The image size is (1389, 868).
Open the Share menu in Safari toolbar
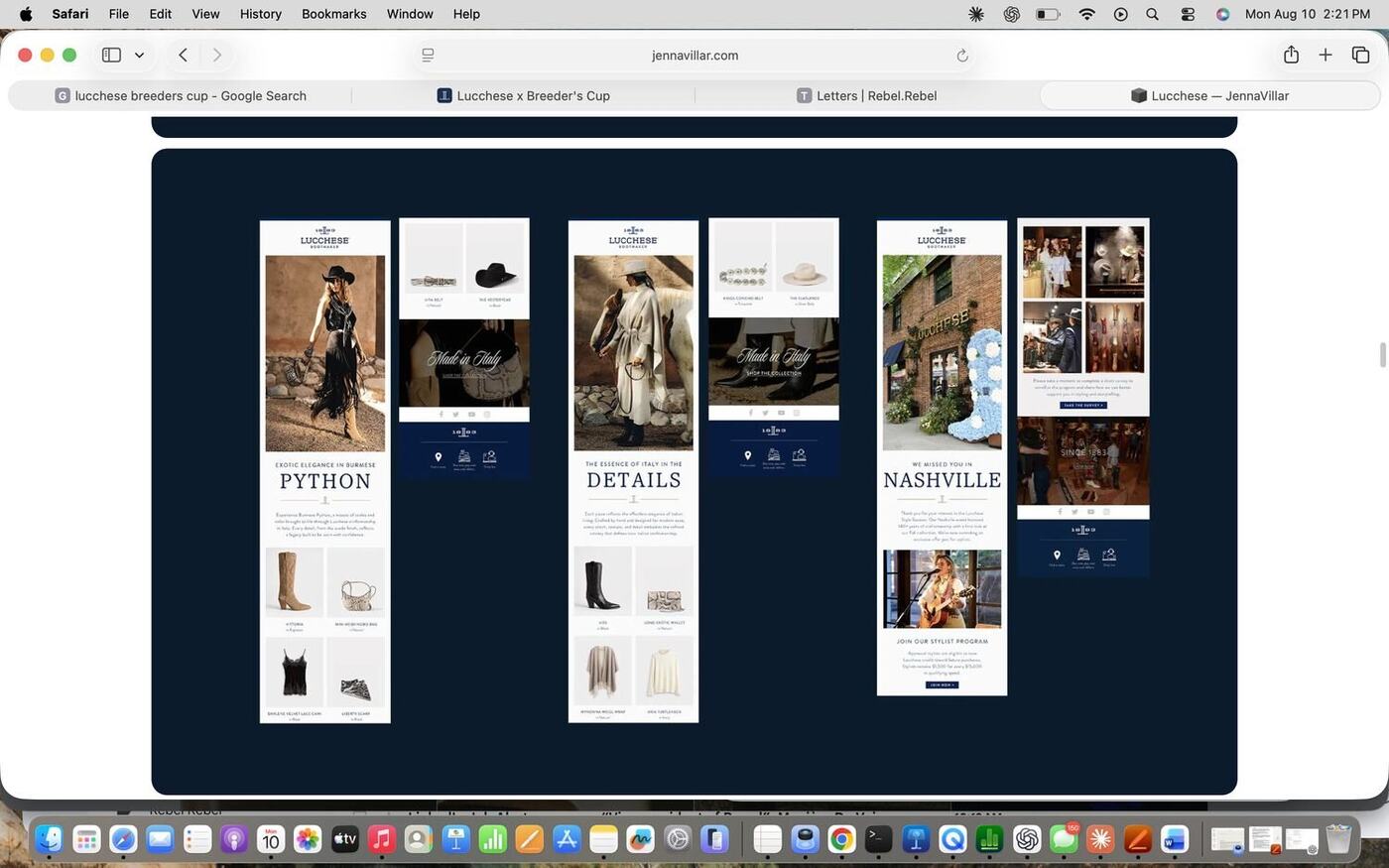1291,55
